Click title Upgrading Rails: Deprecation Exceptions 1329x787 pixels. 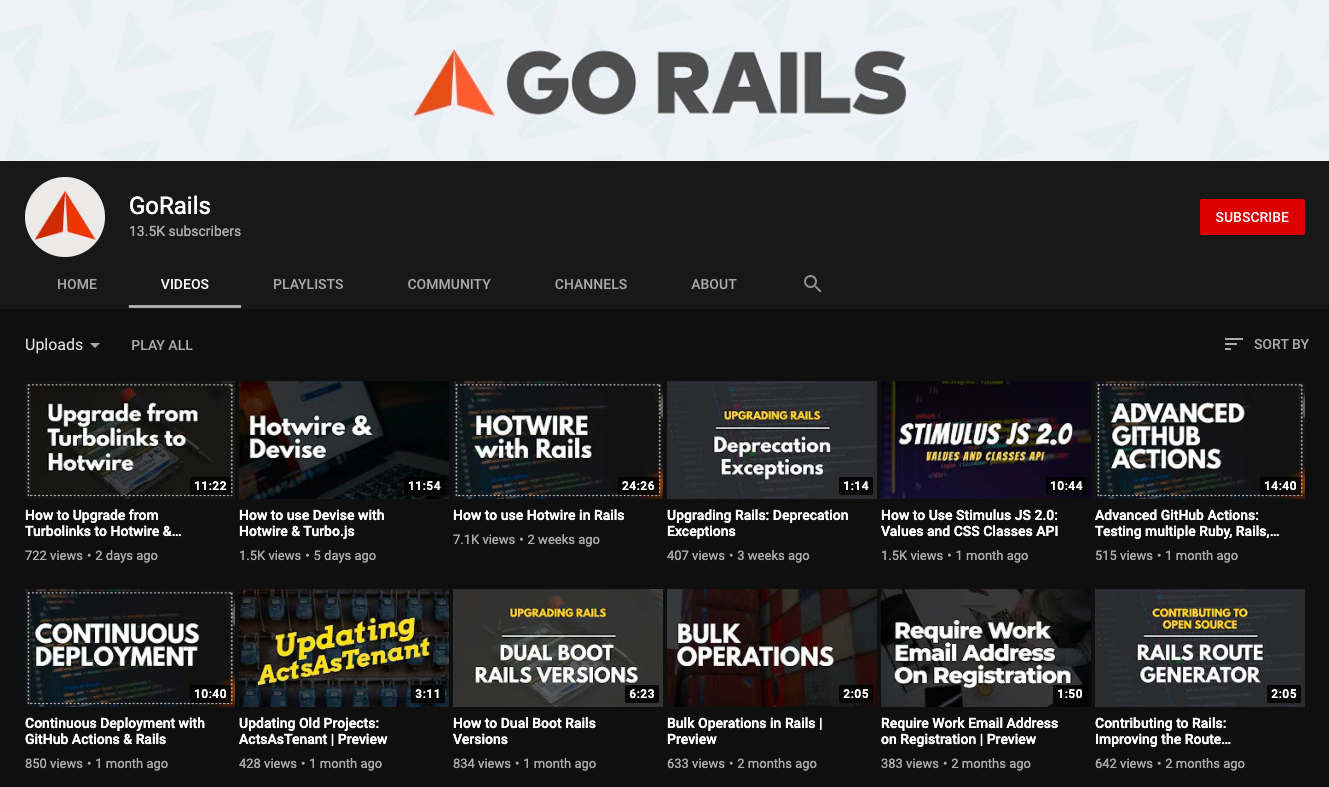tap(758, 523)
